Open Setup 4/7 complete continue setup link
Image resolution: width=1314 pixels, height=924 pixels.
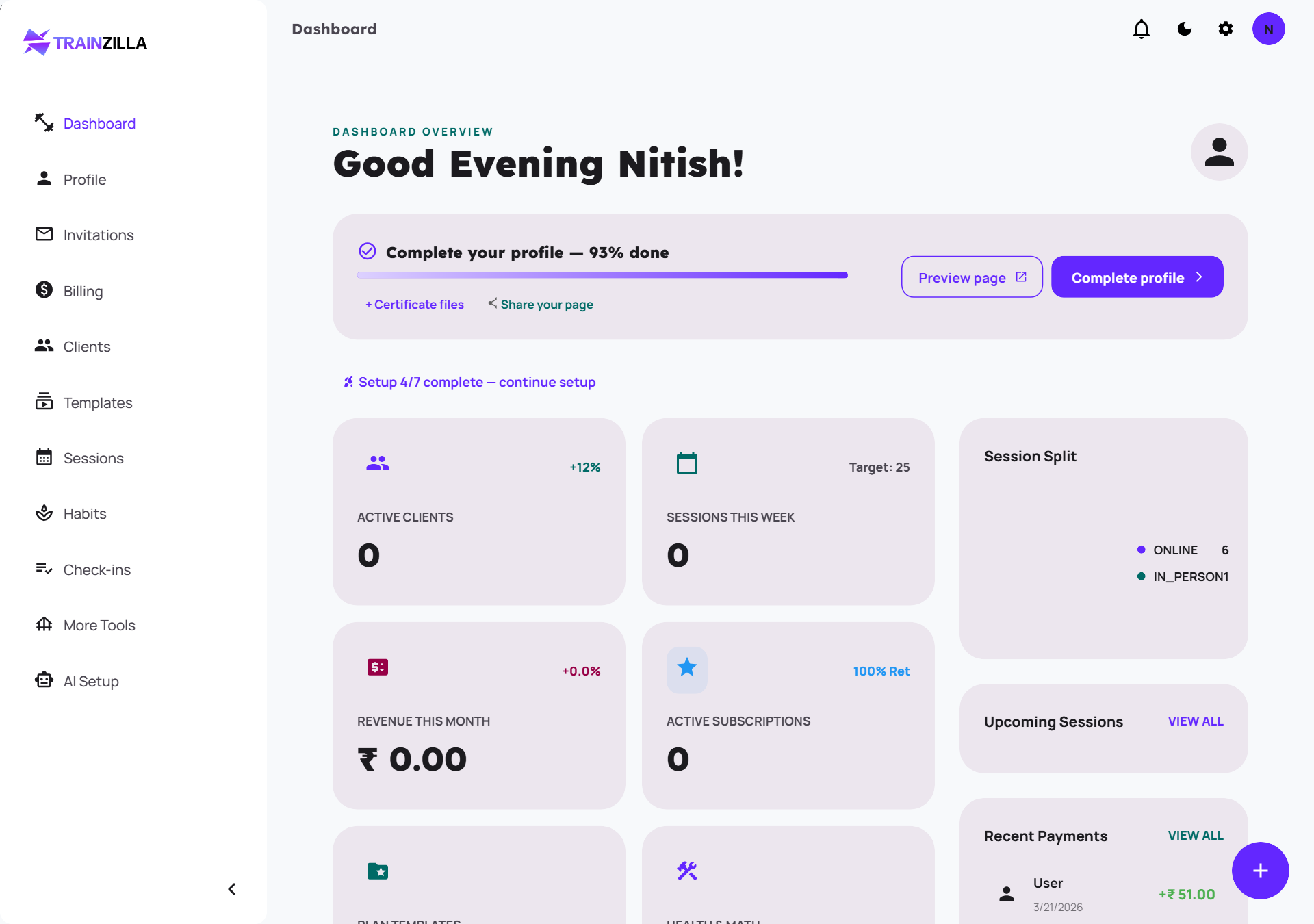point(469,382)
